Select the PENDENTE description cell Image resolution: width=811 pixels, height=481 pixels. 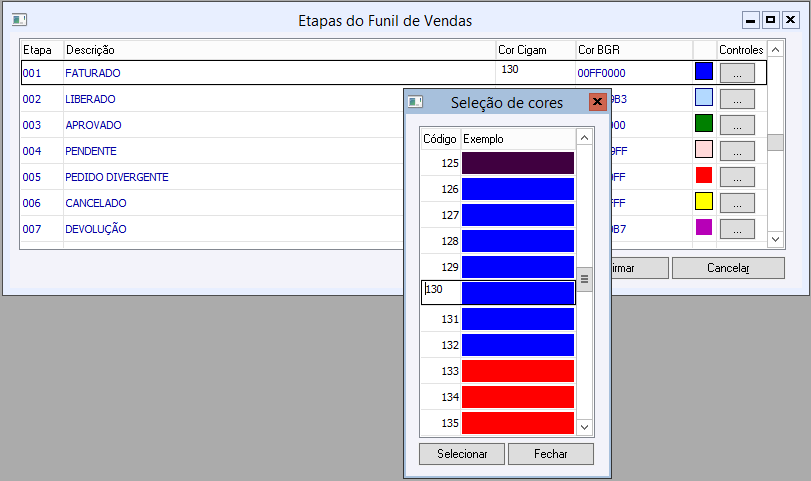click(x=233, y=151)
